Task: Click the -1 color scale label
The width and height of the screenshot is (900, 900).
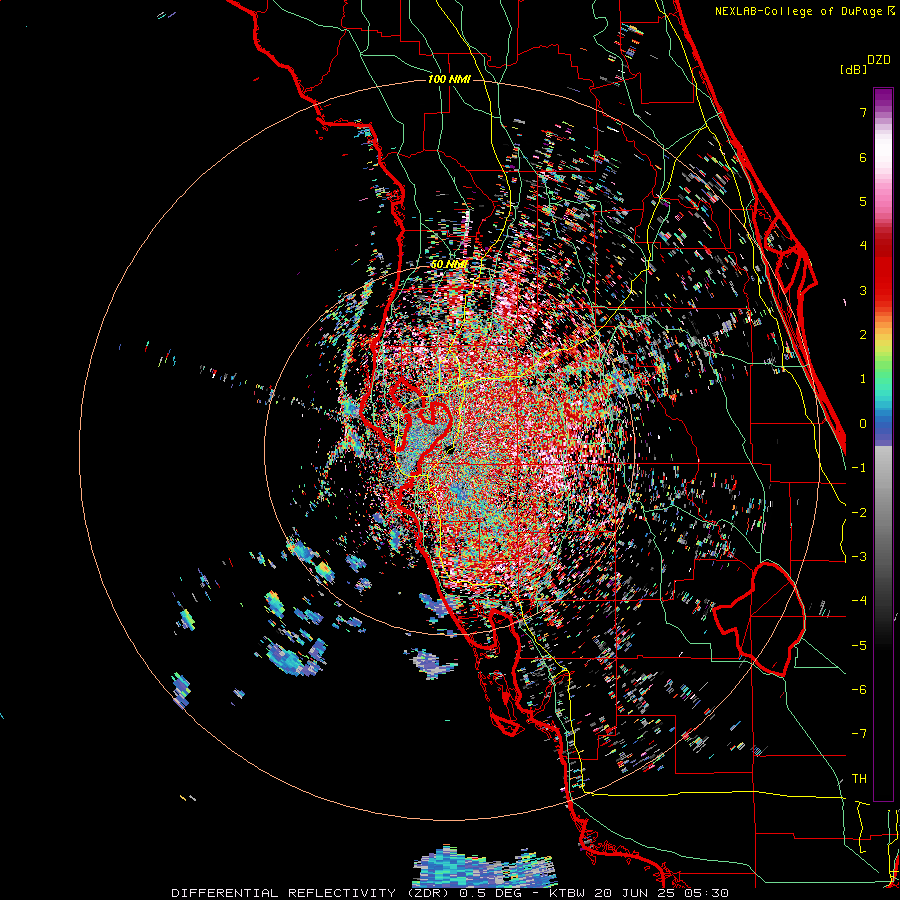Action: tap(859, 468)
